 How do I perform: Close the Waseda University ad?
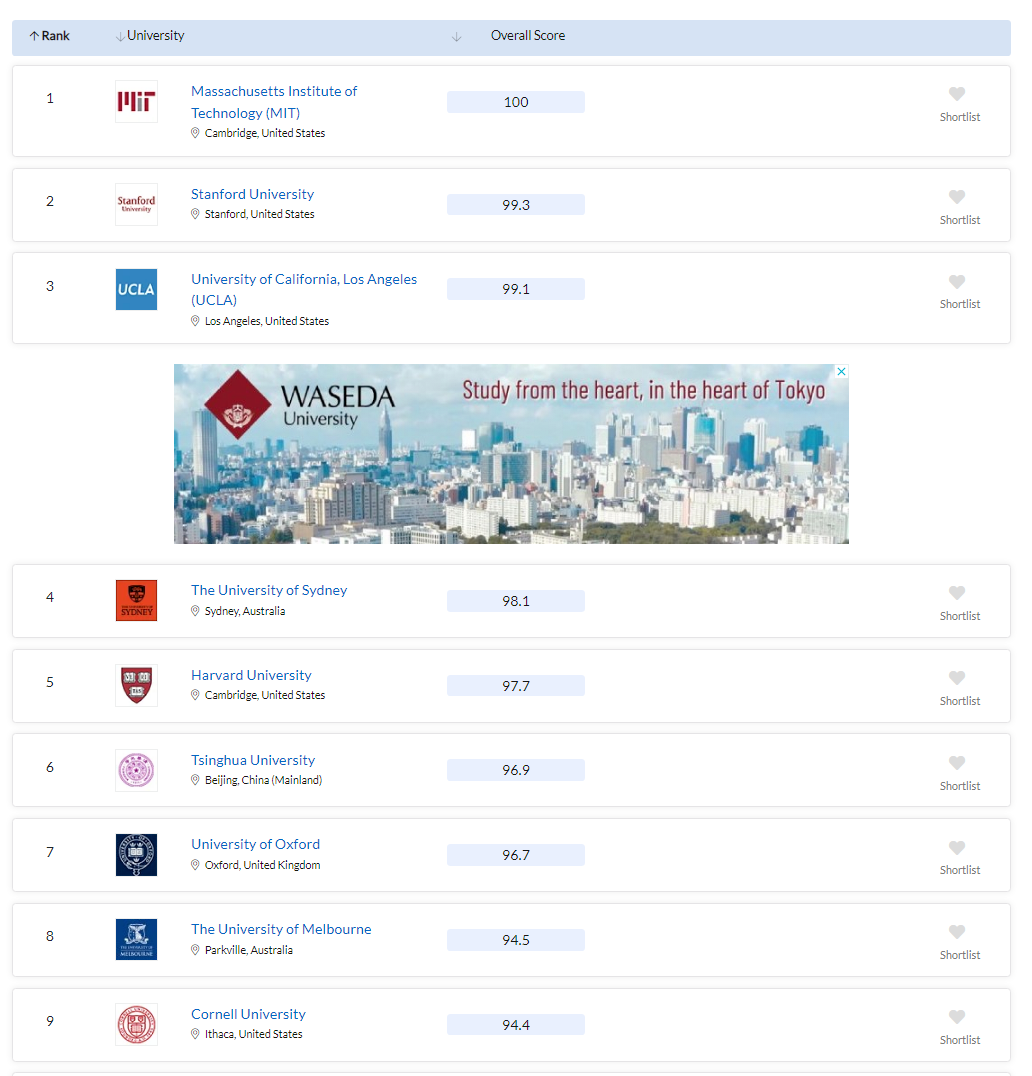[x=841, y=371]
